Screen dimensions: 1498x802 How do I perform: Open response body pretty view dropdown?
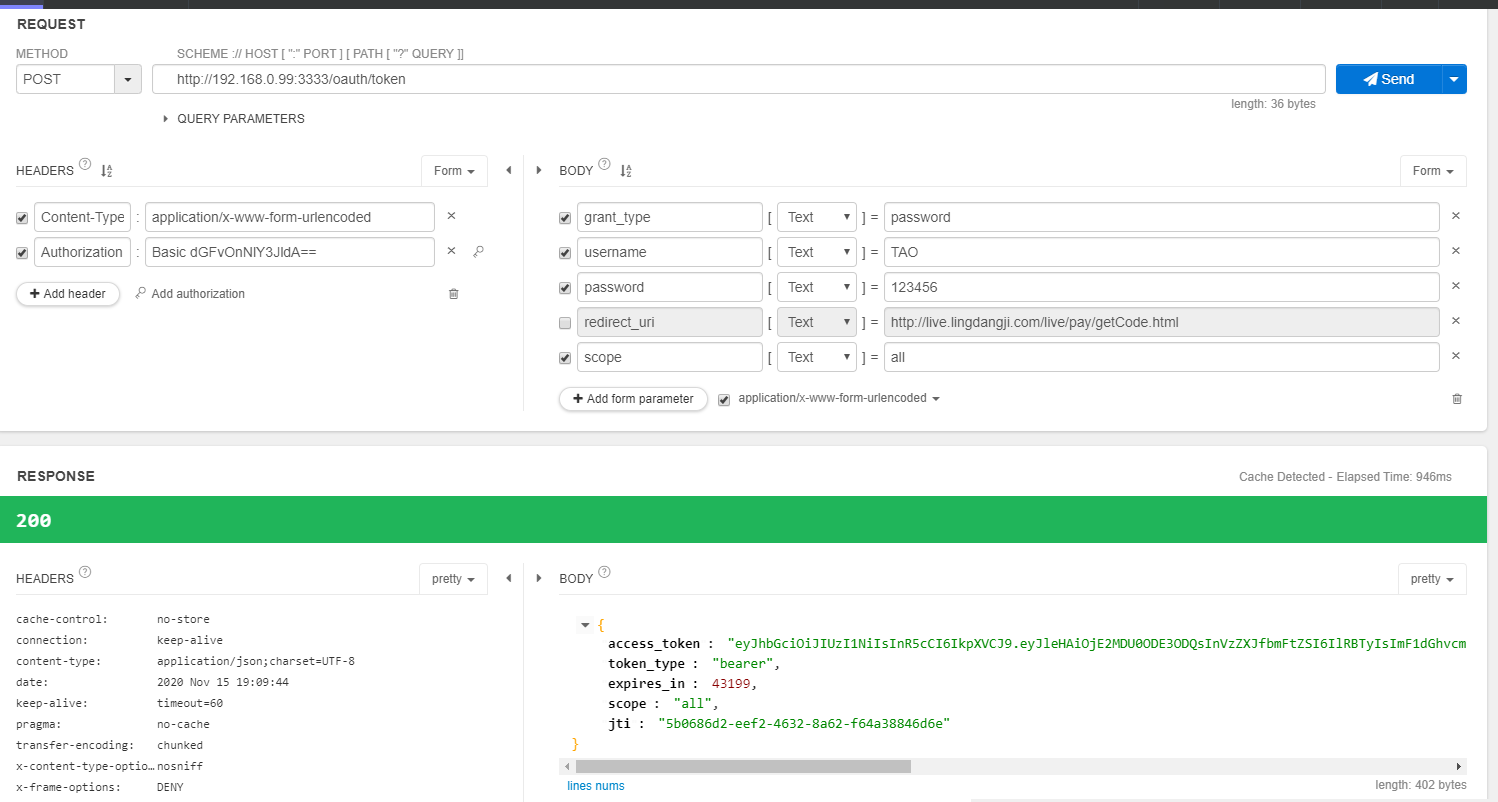1432,579
